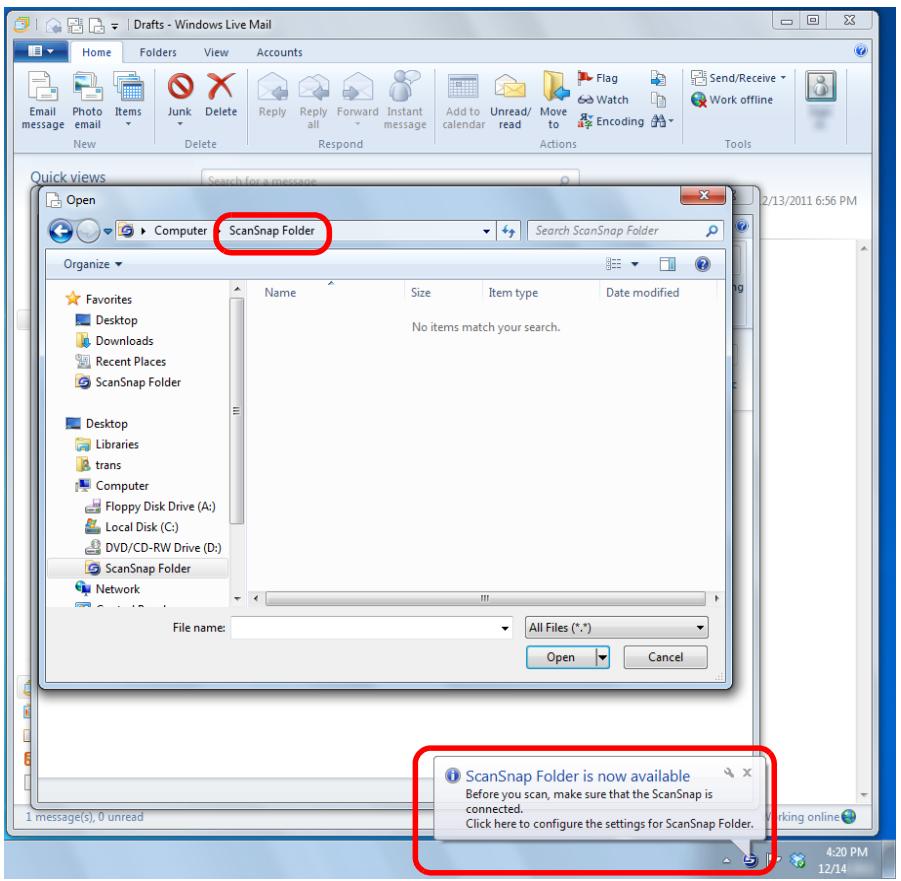Expand the File name dropdown
The width and height of the screenshot is (901, 881).
(x=505, y=628)
